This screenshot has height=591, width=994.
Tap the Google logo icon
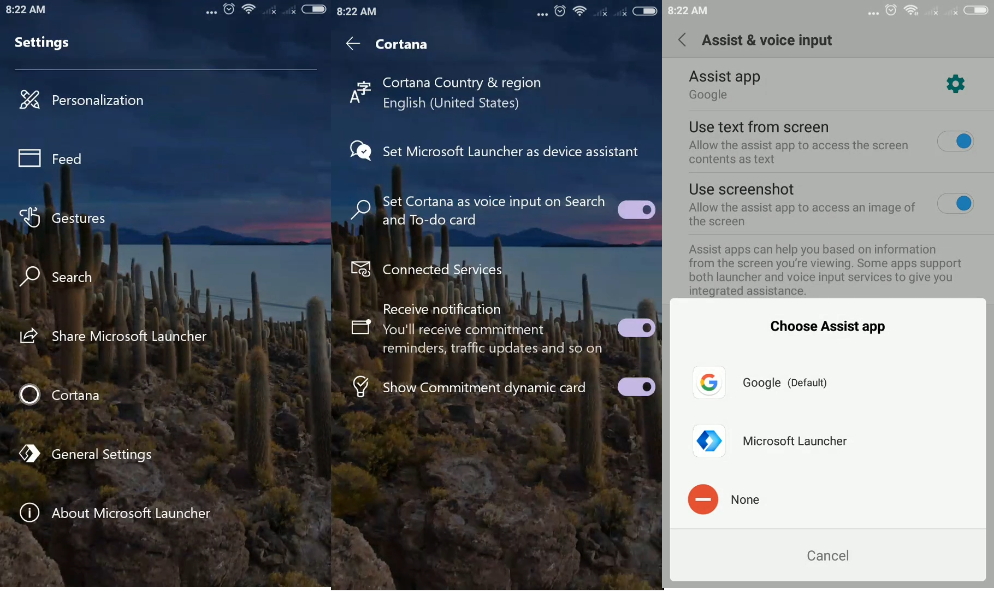tap(709, 382)
